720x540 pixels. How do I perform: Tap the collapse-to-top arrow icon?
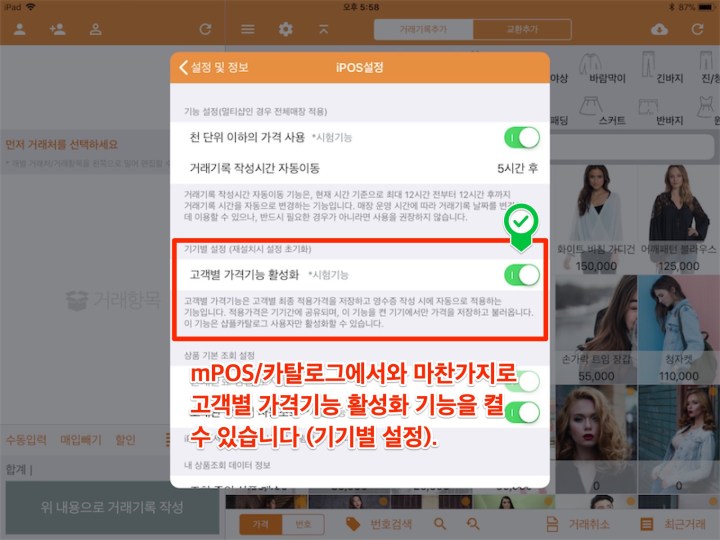click(x=324, y=29)
